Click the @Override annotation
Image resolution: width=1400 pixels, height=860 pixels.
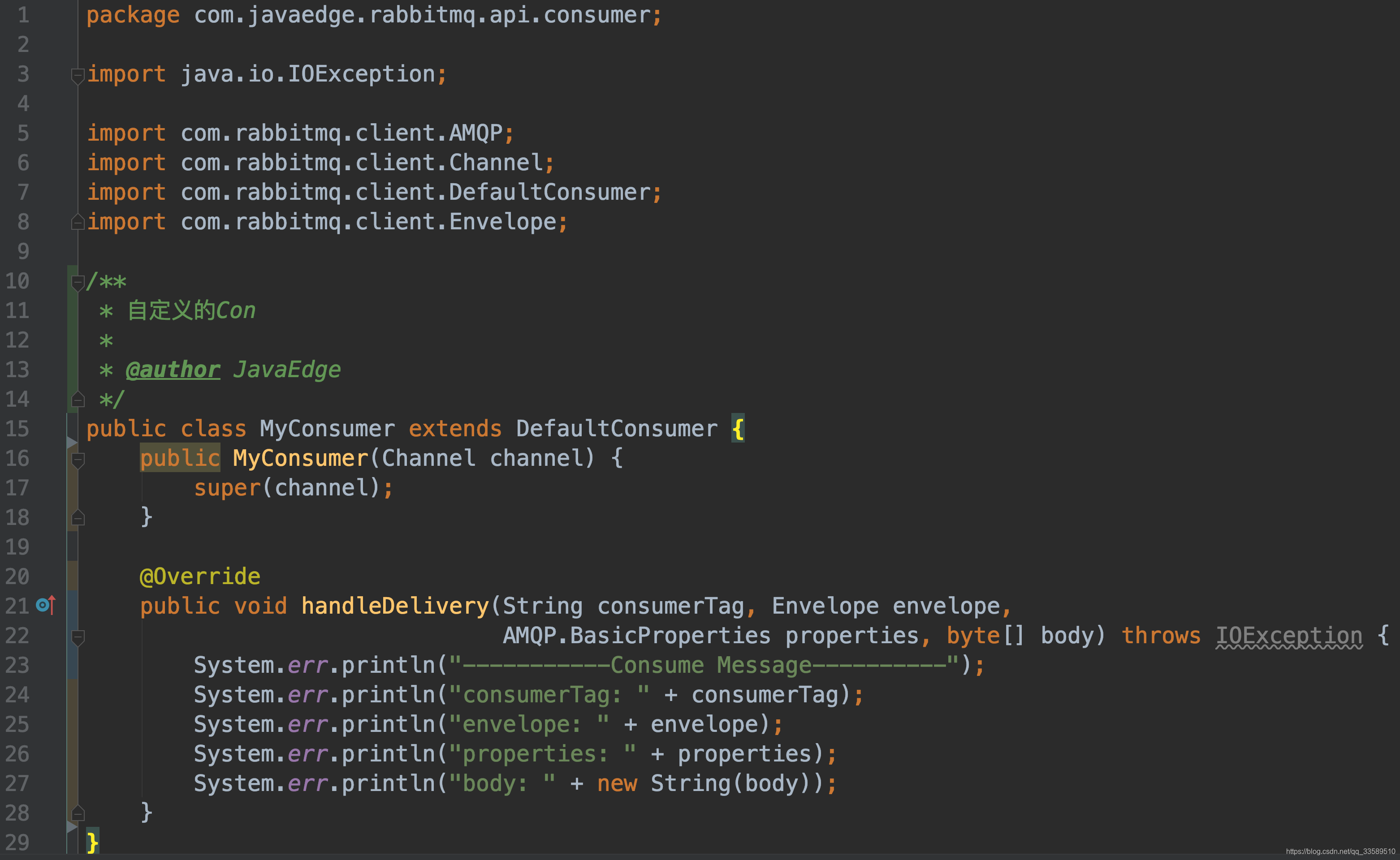coord(200,576)
